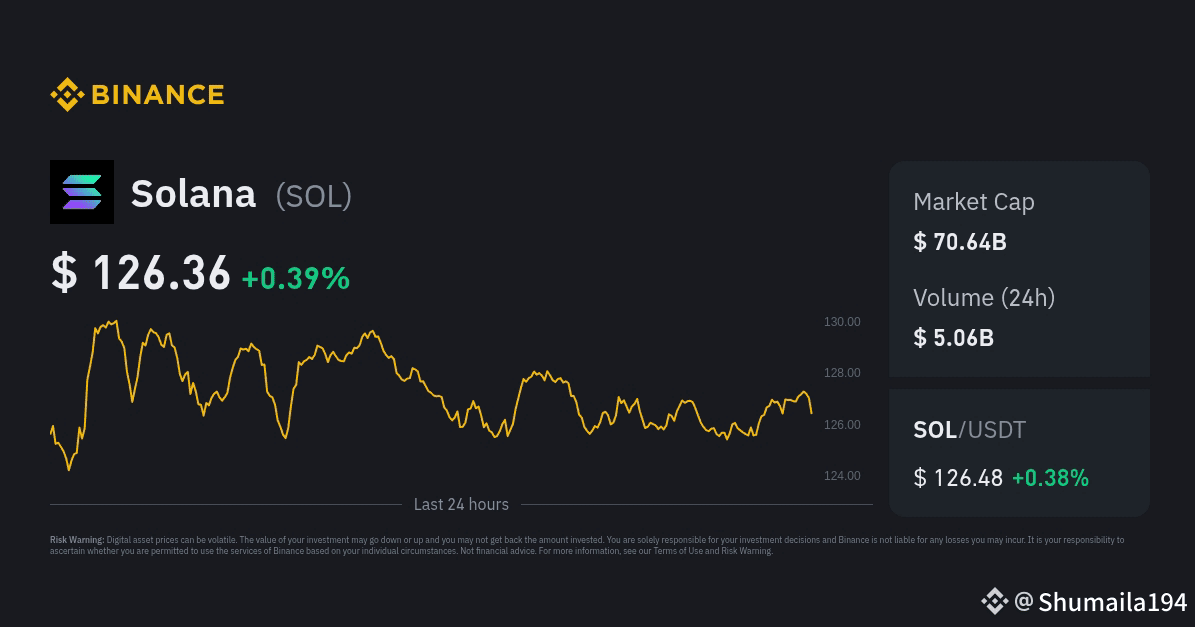This screenshot has height=627, width=1195.
Task: Click the (SOL) ticker symbol
Action: (x=314, y=196)
